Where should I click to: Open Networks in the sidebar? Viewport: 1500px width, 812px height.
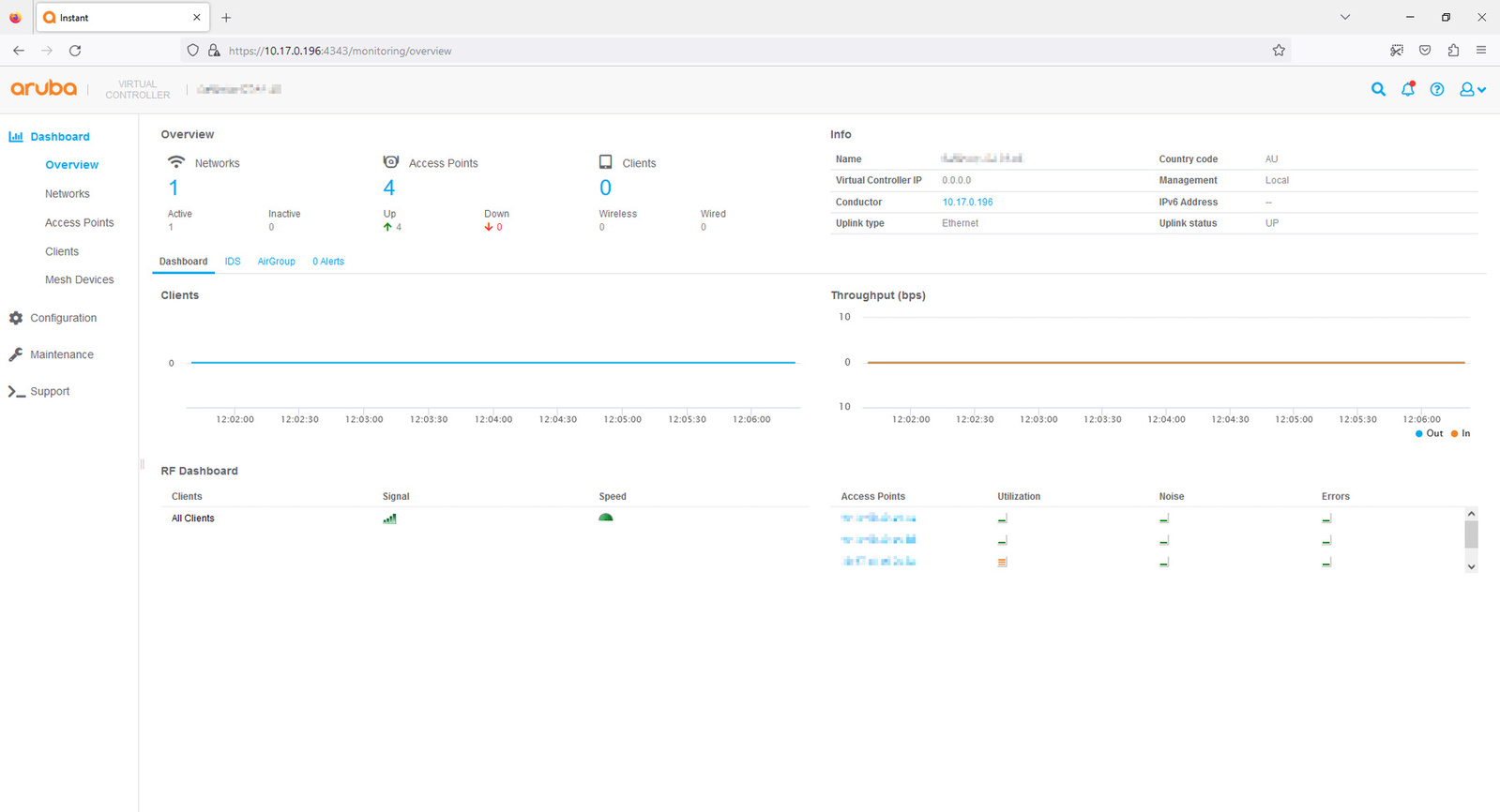pyautogui.click(x=68, y=194)
